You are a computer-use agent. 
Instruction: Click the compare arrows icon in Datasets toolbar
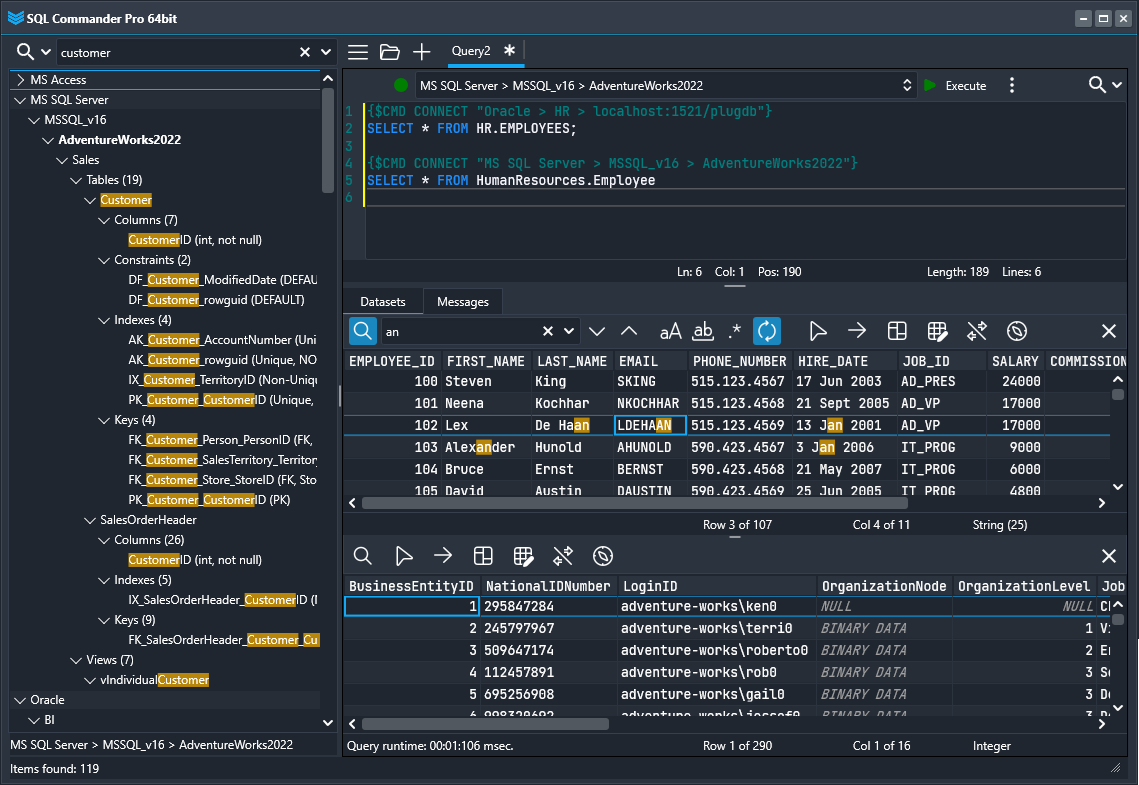pyautogui.click(x=976, y=331)
